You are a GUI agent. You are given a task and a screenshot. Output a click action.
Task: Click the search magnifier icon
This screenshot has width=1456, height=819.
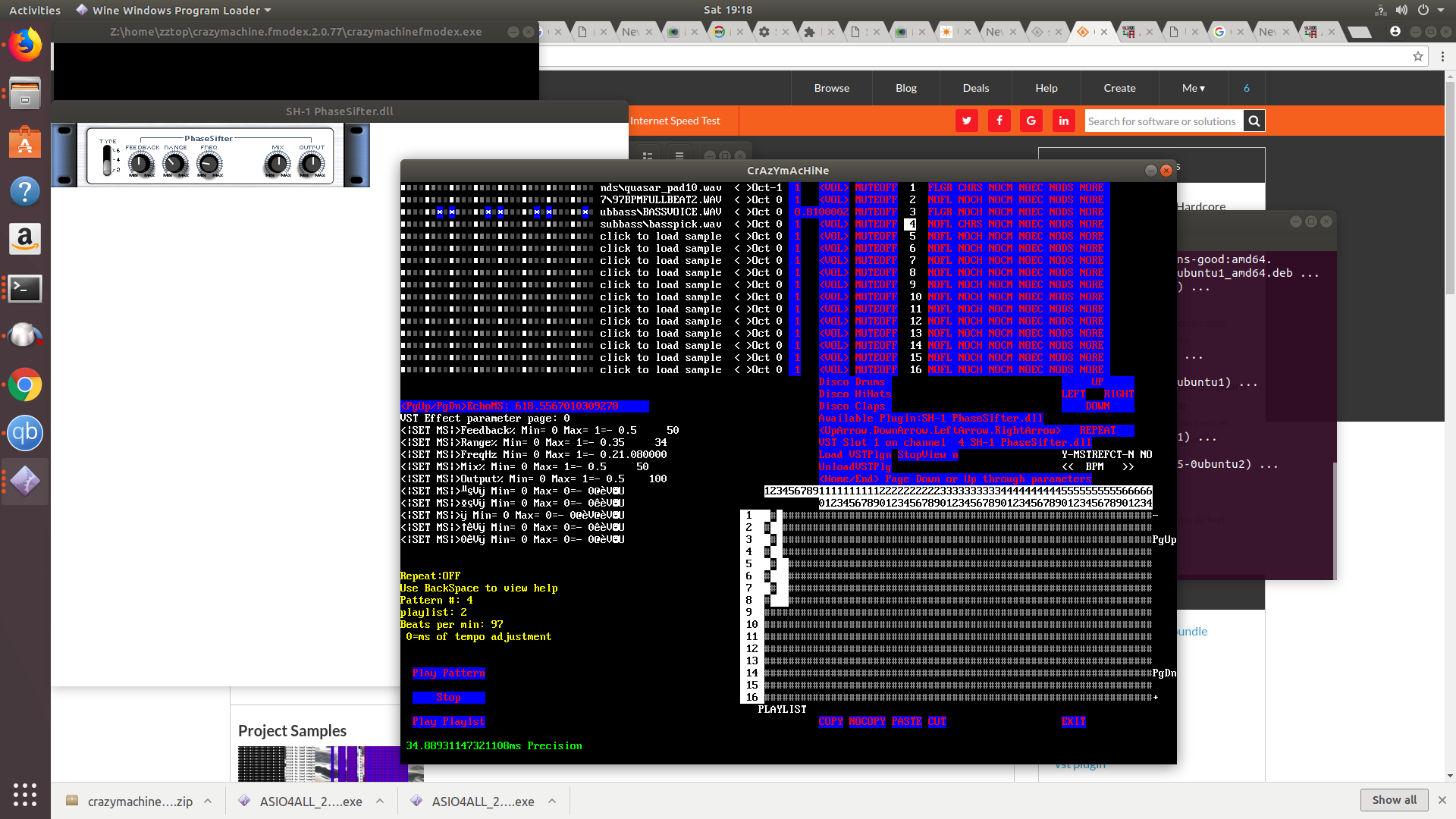point(1254,121)
